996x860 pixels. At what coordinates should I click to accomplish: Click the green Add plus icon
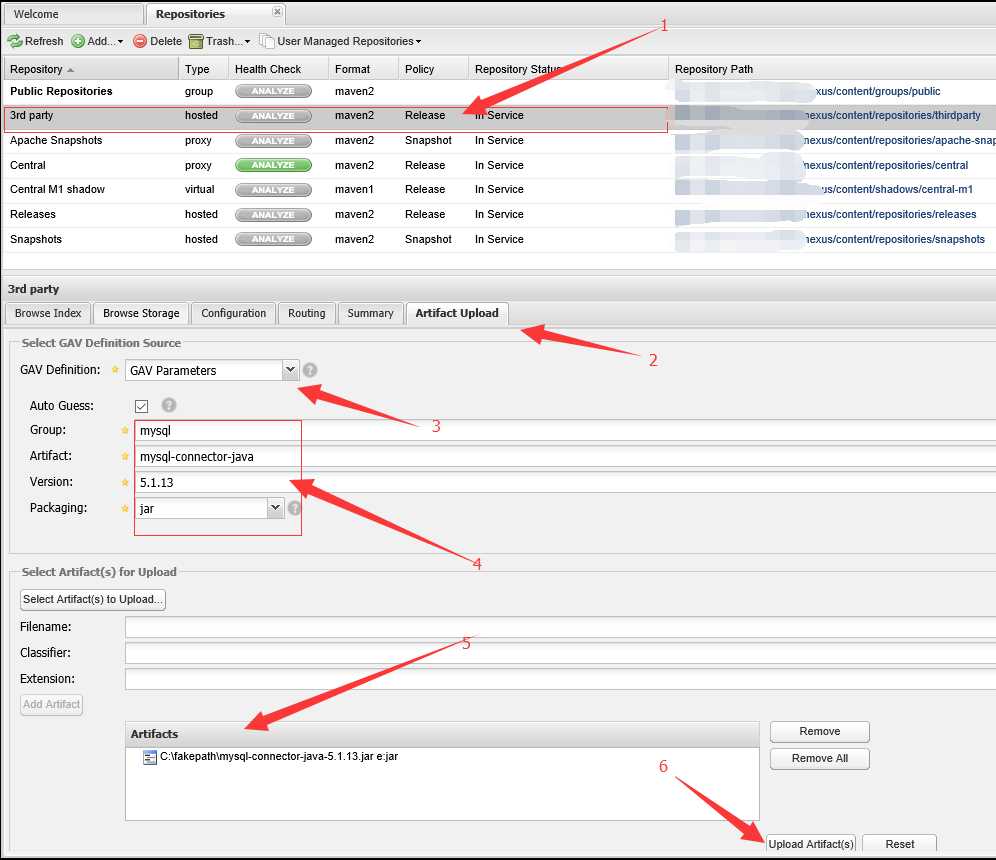[x=77, y=41]
